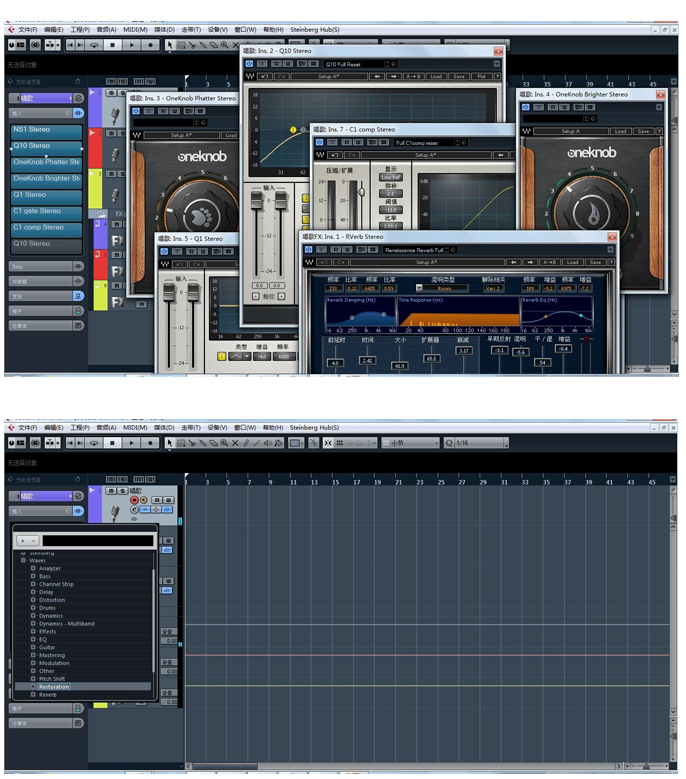686x779 pixels.
Task: Click left arrow button in RVerb toolbar
Action: [514, 262]
